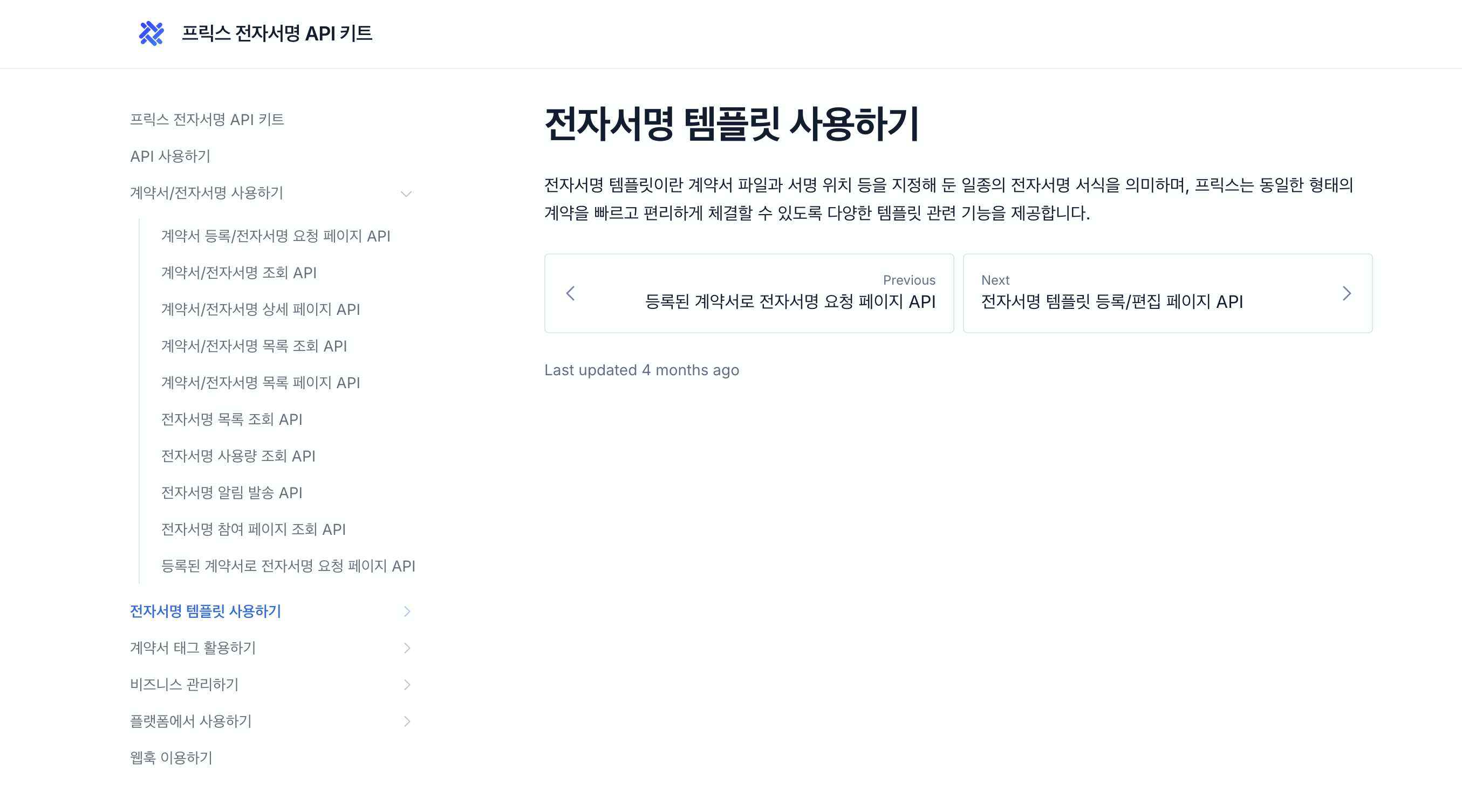1462x812 pixels.
Task: Open 전자서명 사용량 조회 API page
Action: (x=238, y=456)
